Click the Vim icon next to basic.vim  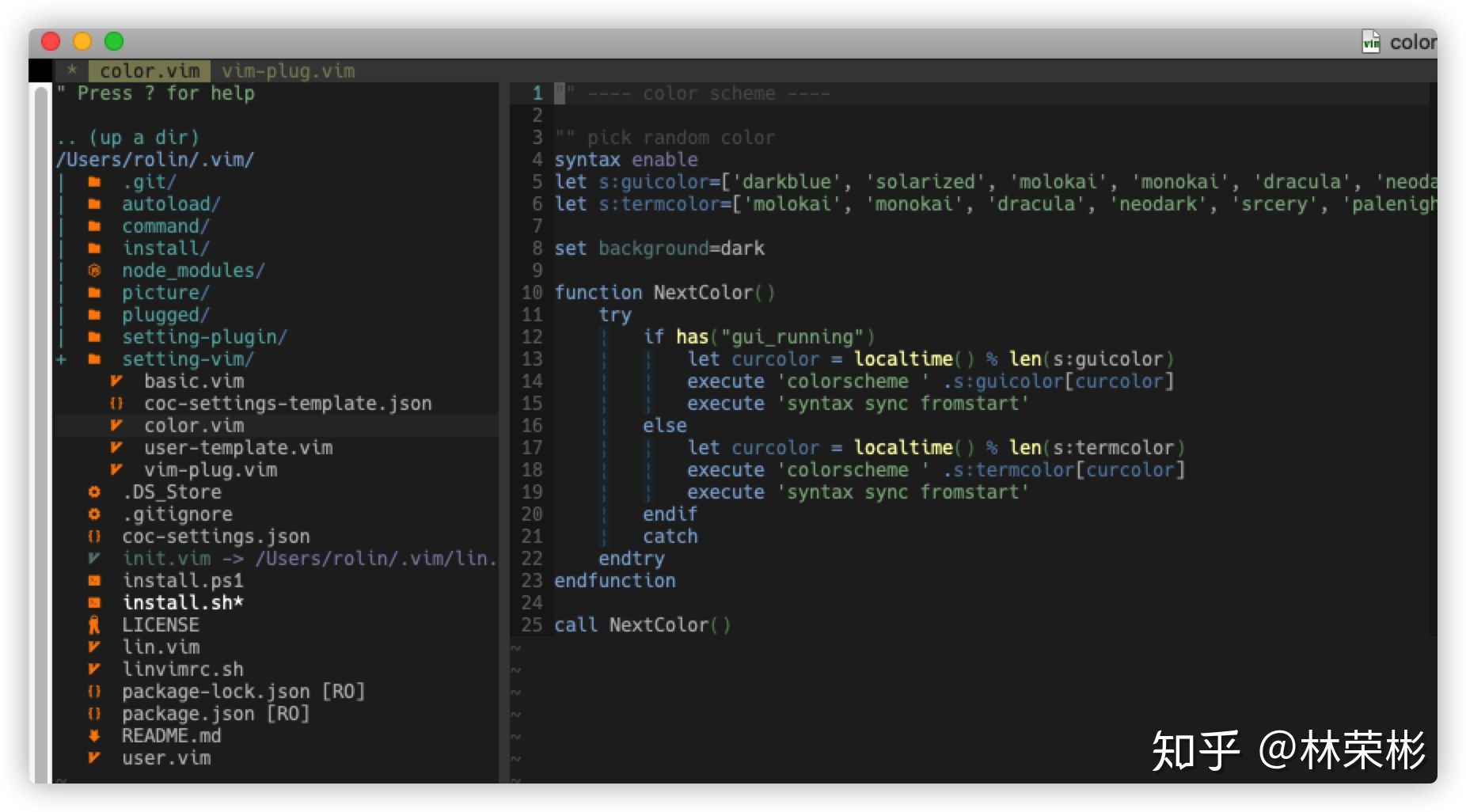pos(116,381)
